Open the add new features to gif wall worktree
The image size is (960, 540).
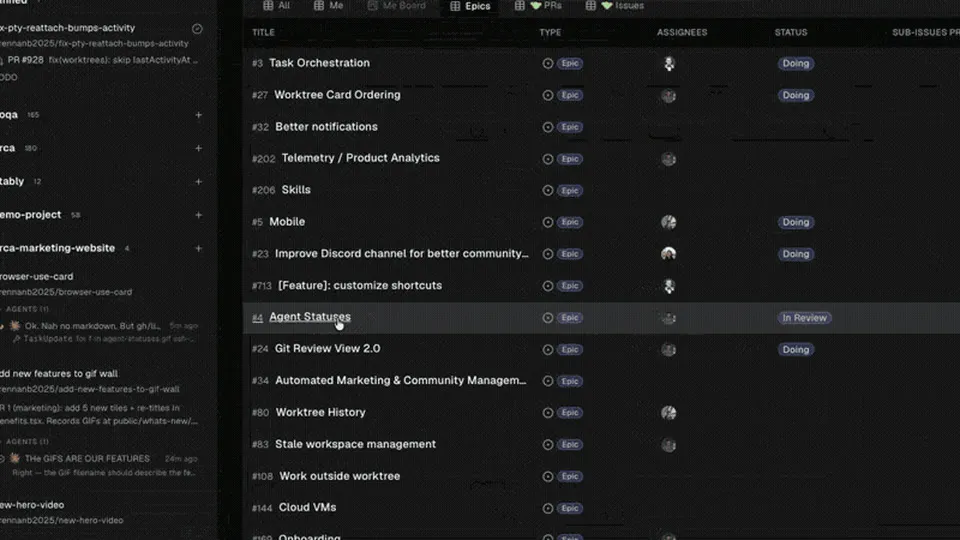point(59,373)
